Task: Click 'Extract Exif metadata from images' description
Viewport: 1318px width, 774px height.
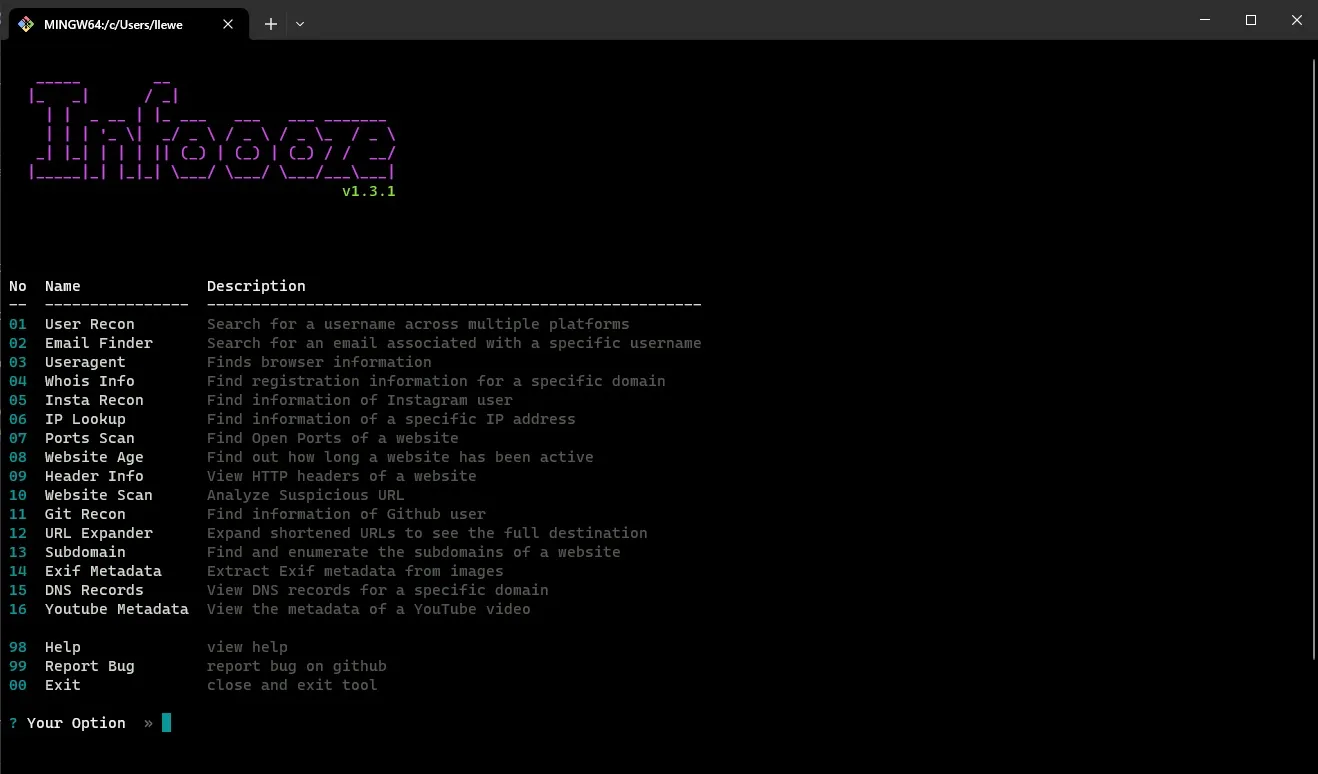Action: pos(355,571)
